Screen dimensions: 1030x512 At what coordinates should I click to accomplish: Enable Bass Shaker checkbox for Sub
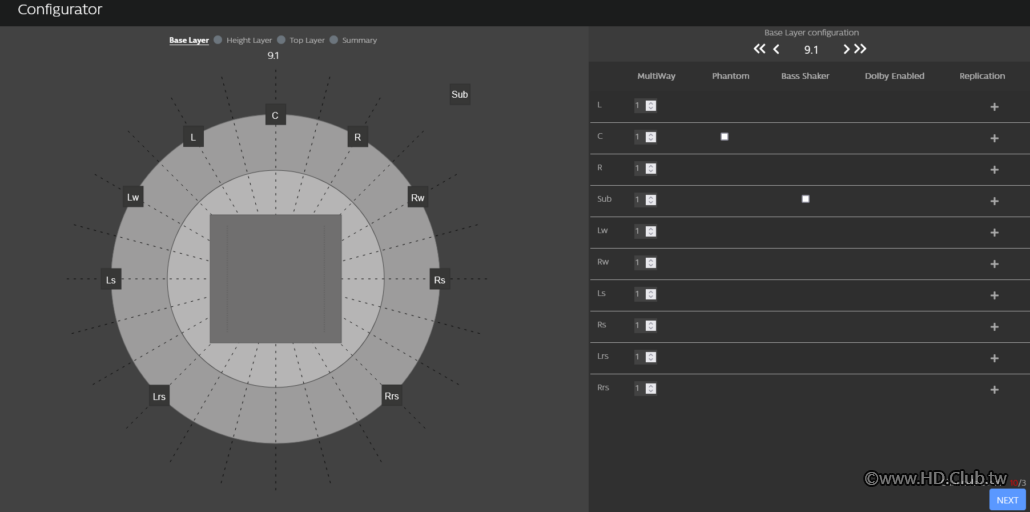click(x=805, y=199)
